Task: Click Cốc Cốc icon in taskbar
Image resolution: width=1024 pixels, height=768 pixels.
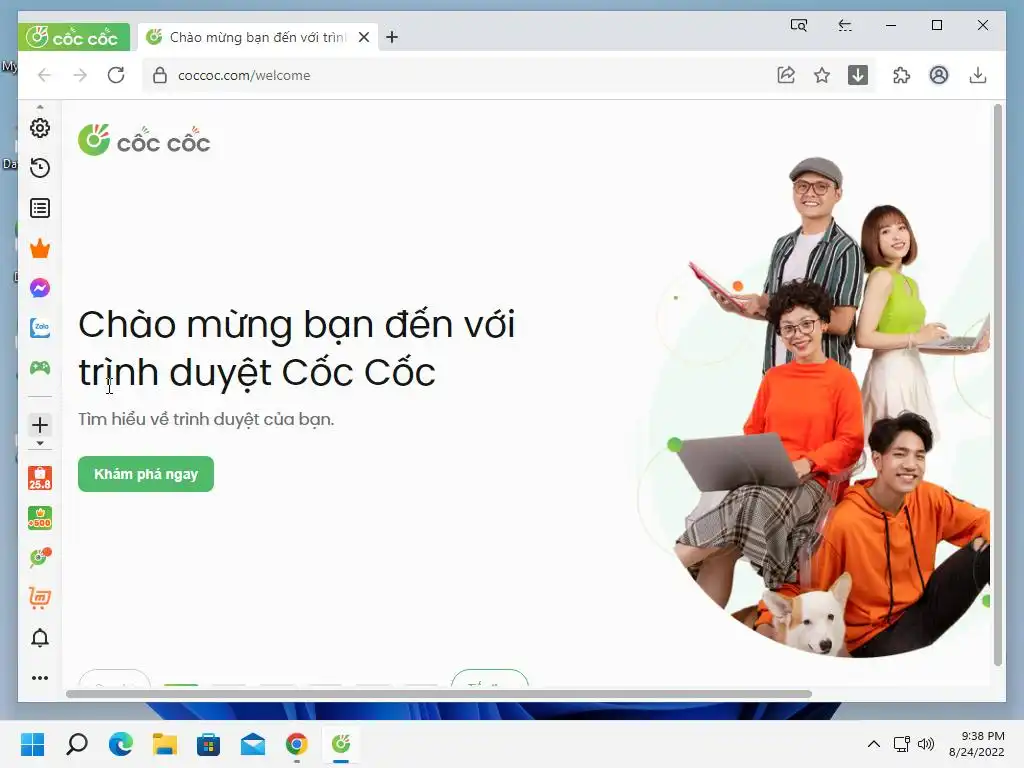Action: point(341,744)
